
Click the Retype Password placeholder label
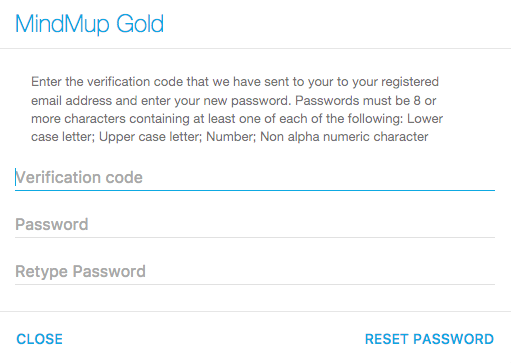point(80,271)
